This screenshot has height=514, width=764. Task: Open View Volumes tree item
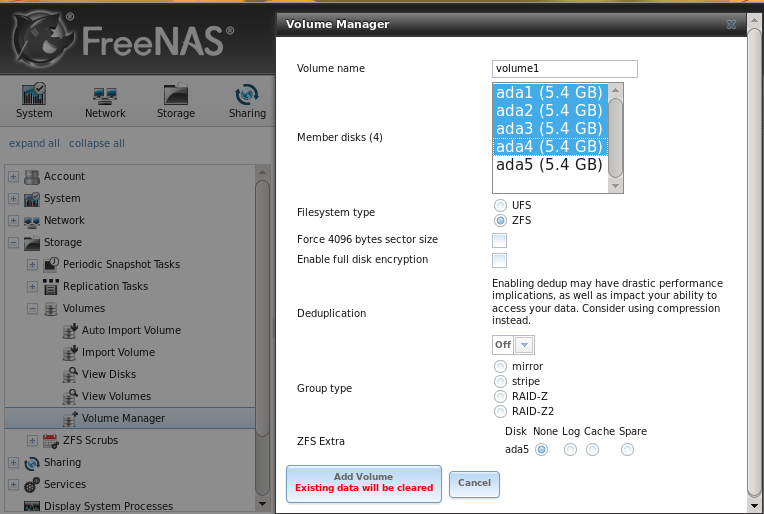116,397
